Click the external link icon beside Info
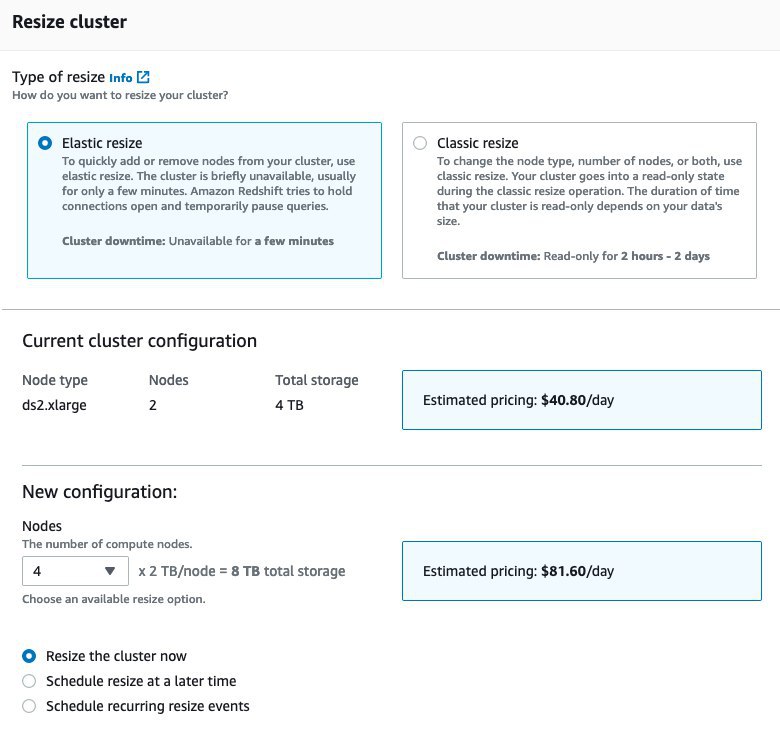The height and width of the screenshot is (733, 780). pos(144,77)
